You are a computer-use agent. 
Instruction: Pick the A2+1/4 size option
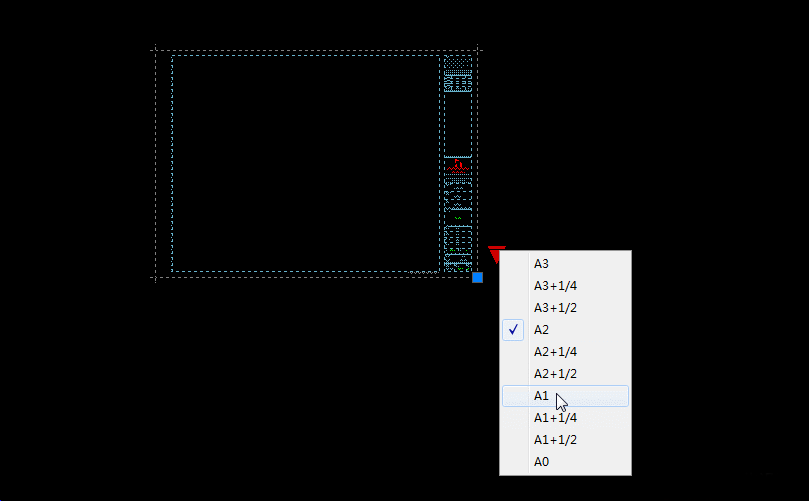[x=565, y=352]
